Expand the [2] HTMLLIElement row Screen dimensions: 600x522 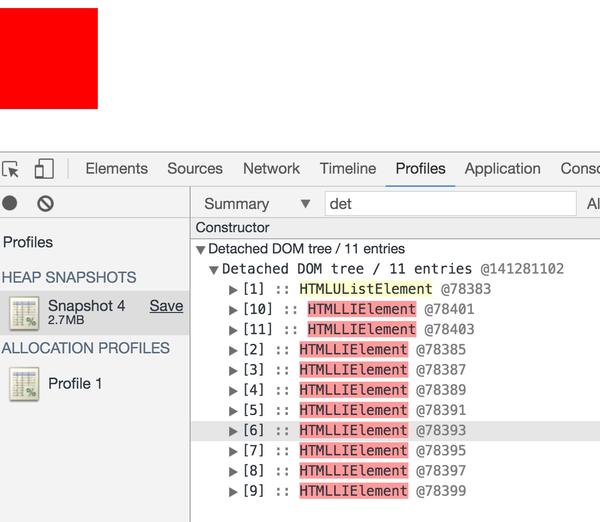[233, 351]
